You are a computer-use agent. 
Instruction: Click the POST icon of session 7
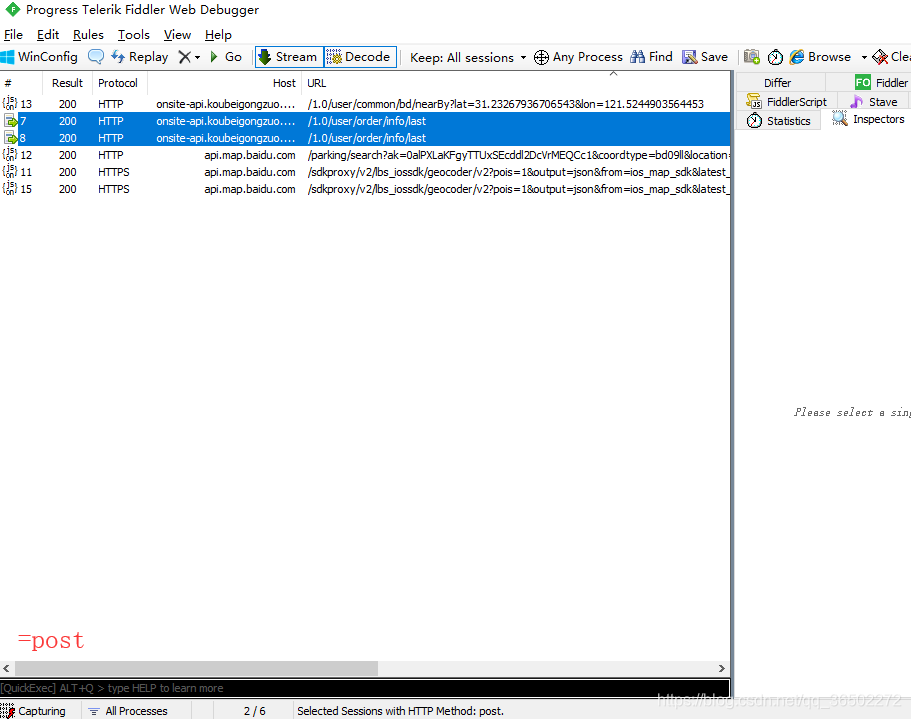[11, 121]
